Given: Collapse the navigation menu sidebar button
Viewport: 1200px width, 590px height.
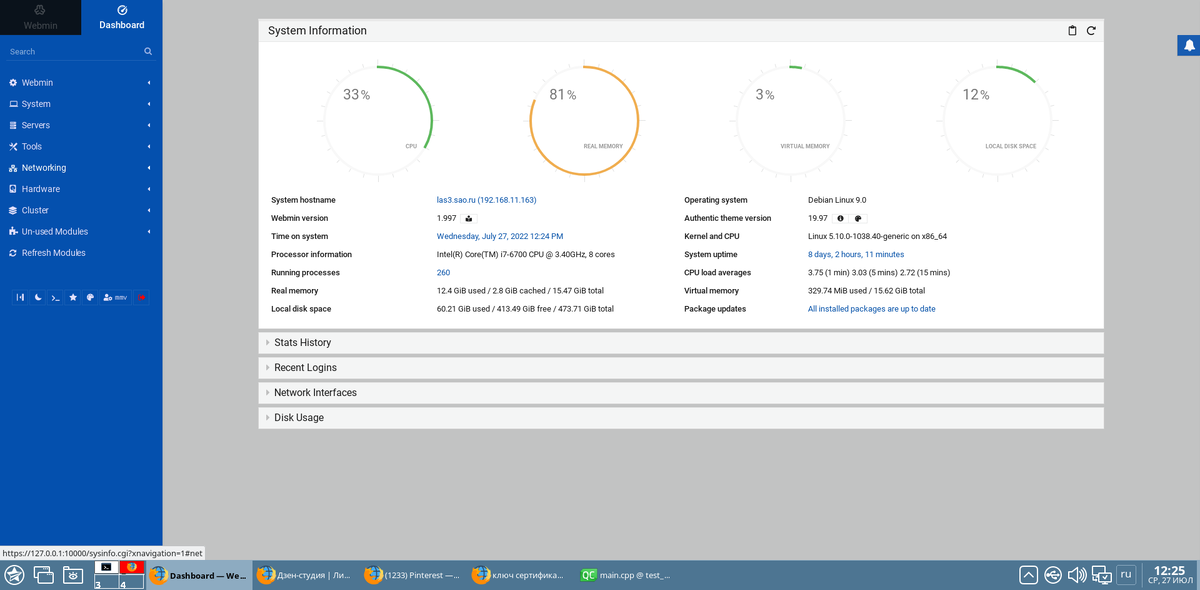Looking at the screenshot, I should pyautogui.click(x=20, y=298).
